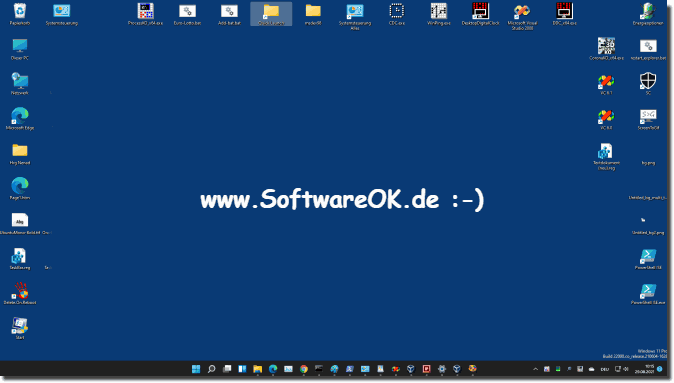674x383 pixels.
Task: Select the DesktopDigitalClock desktop icon
Action: (x=481, y=13)
